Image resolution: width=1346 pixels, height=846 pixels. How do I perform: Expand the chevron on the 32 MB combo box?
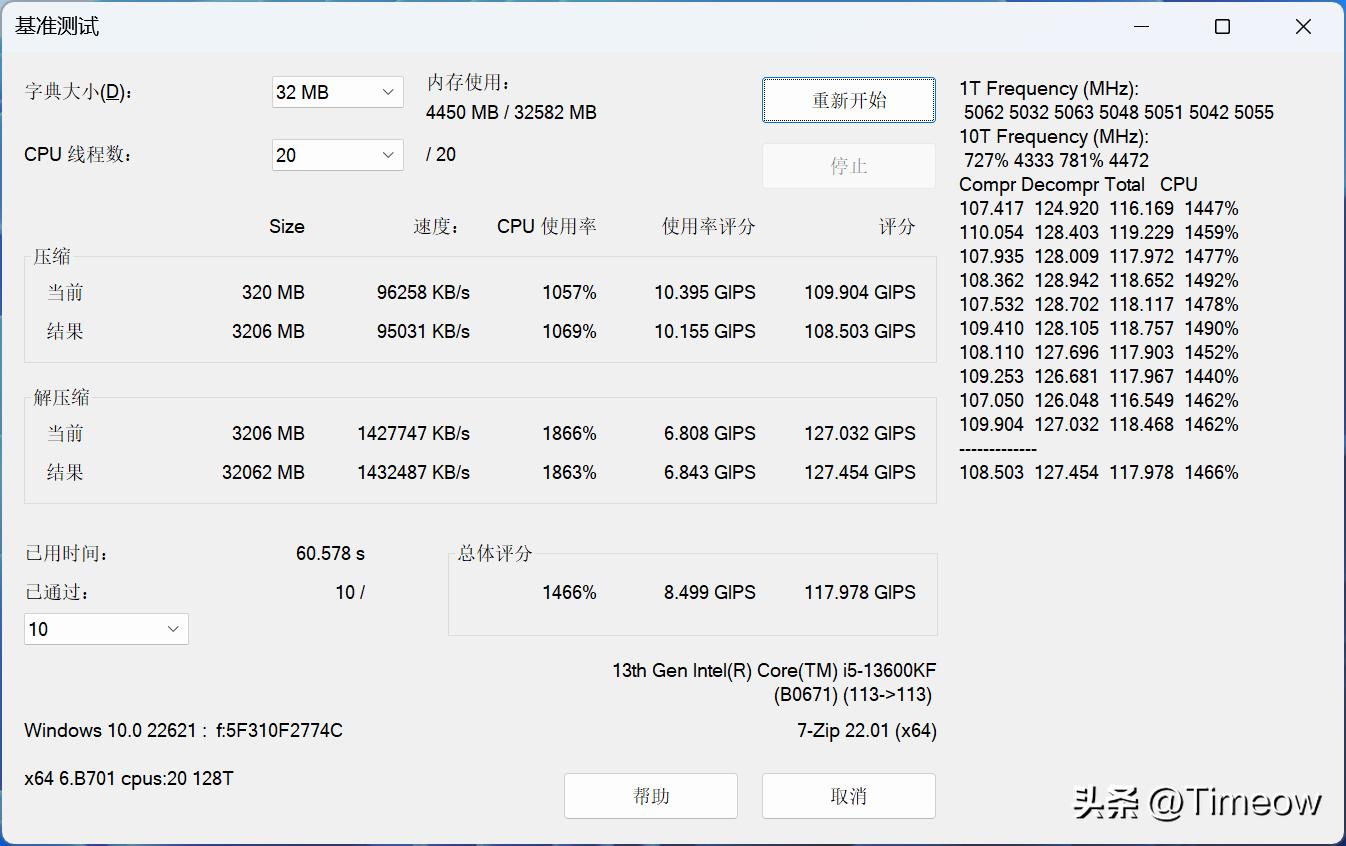(389, 92)
